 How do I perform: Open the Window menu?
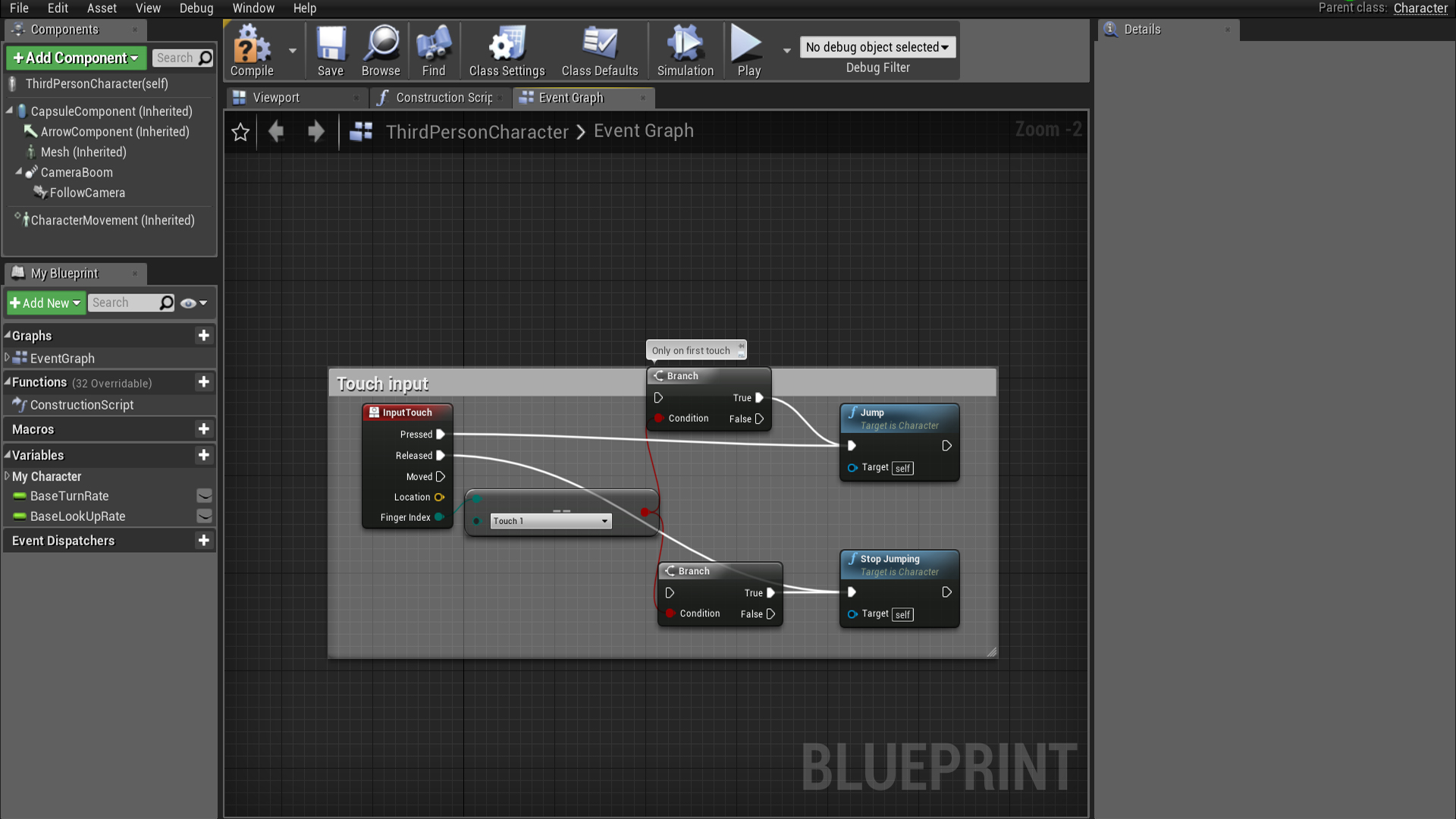click(x=253, y=8)
